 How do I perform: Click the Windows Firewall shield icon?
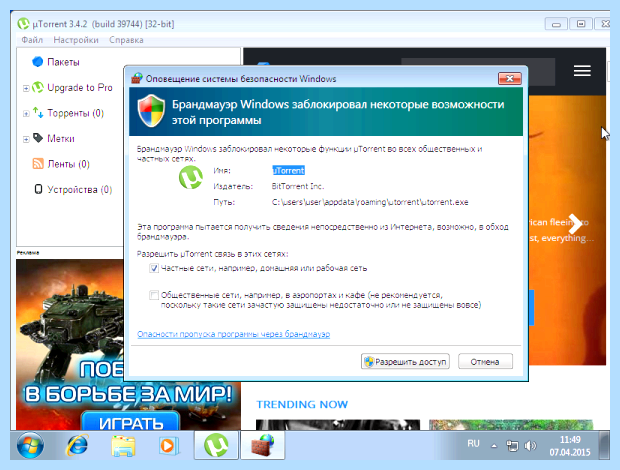[151, 111]
